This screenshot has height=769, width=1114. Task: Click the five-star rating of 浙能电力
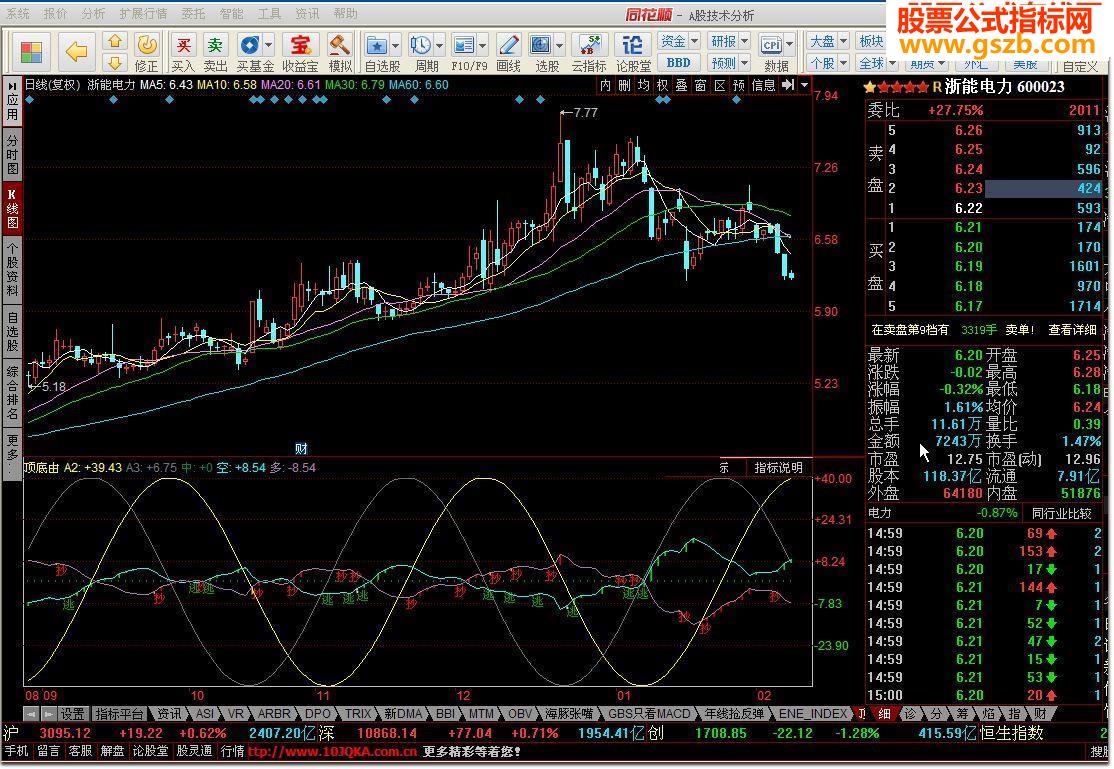(x=896, y=87)
